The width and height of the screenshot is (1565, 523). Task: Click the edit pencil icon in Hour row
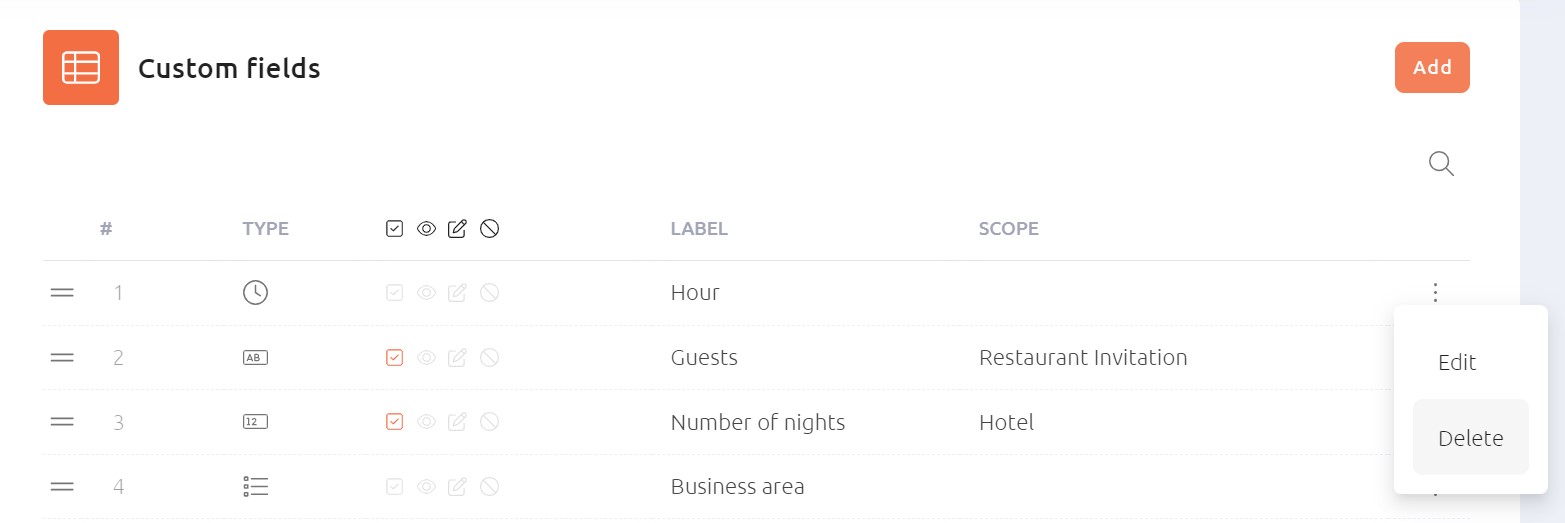(x=457, y=293)
